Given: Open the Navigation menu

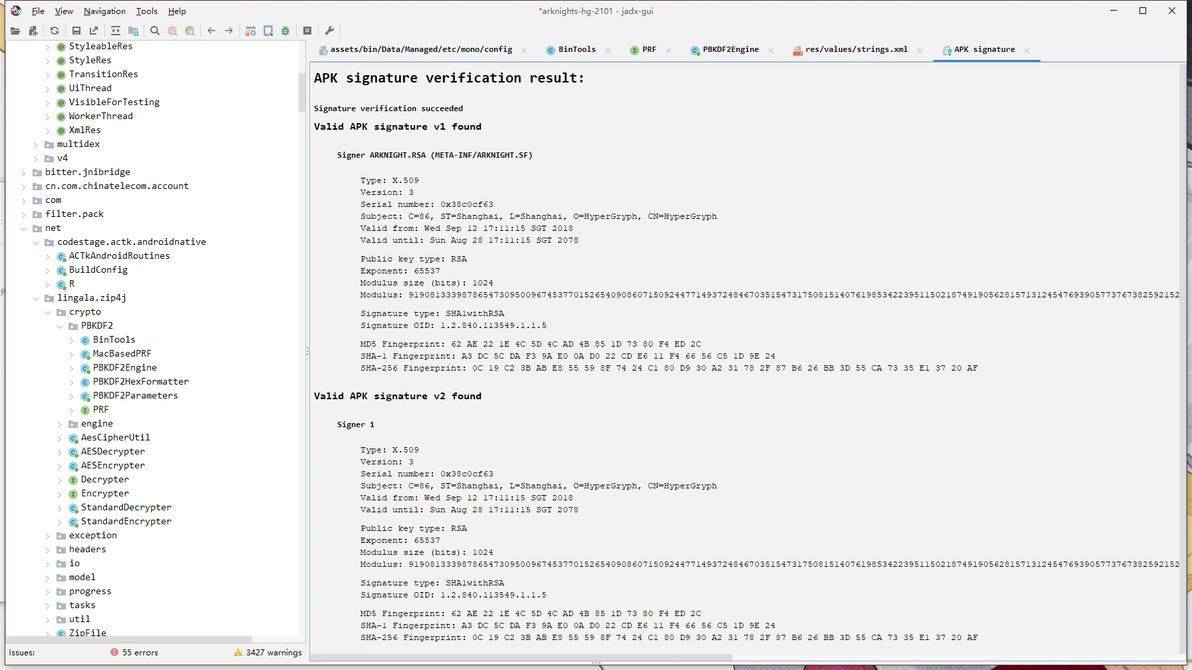Looking at the screenshot, I should (104, 11).
